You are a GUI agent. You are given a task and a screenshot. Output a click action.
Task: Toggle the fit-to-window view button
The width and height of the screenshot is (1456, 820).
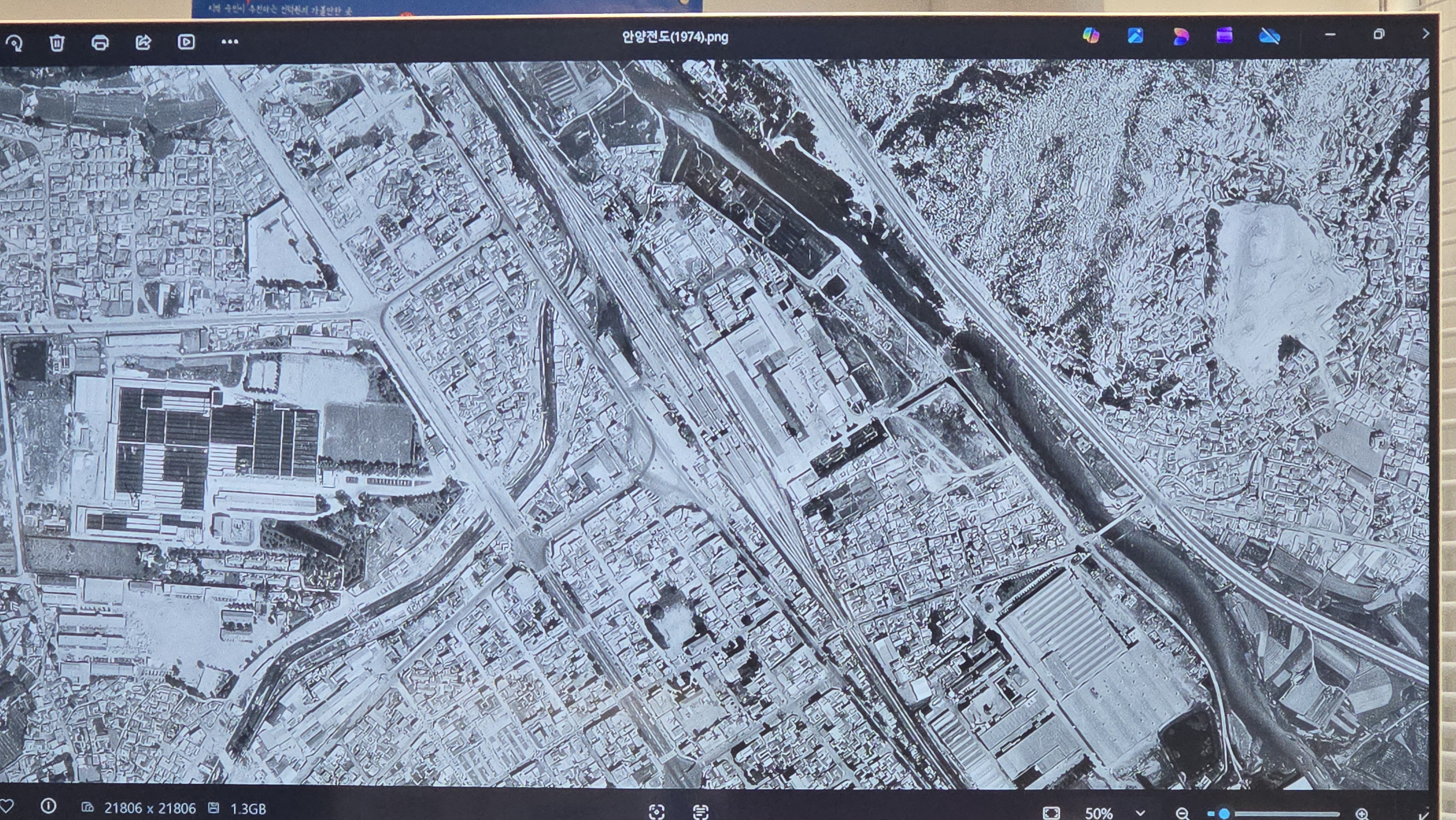[1051, 813]
